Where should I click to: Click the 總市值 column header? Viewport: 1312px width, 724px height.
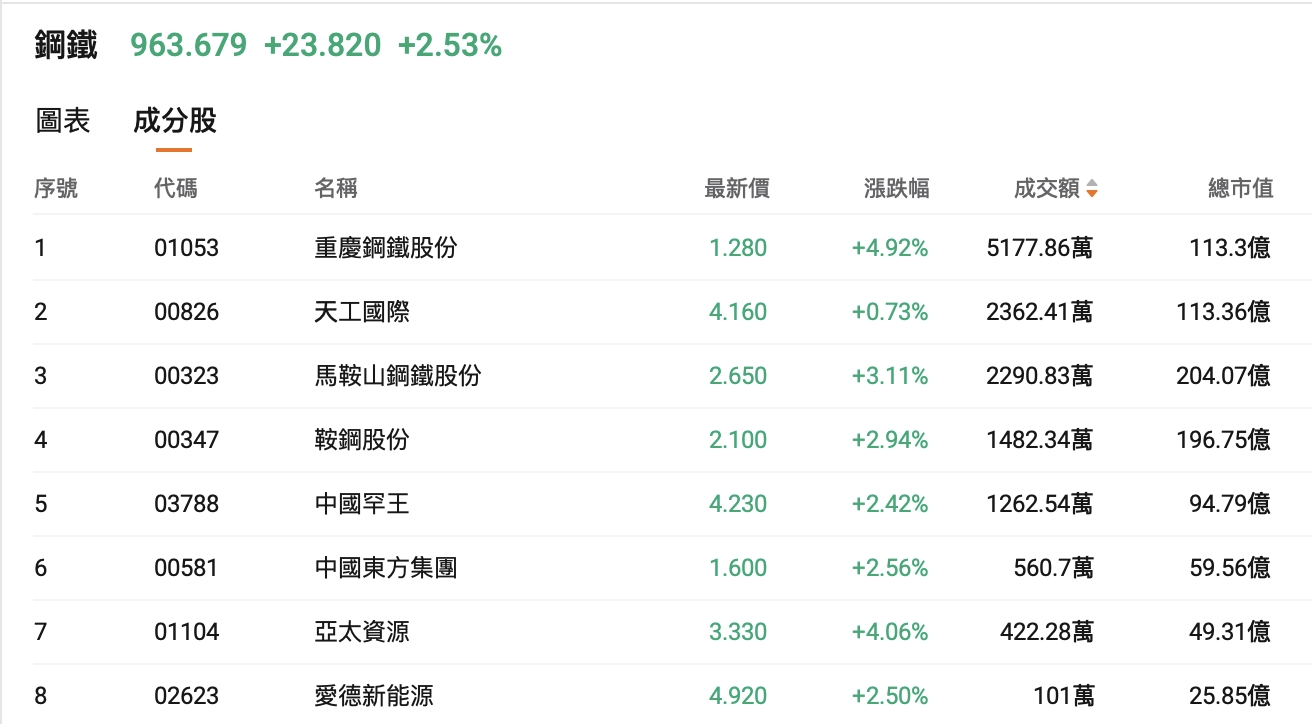[1240, 188]
